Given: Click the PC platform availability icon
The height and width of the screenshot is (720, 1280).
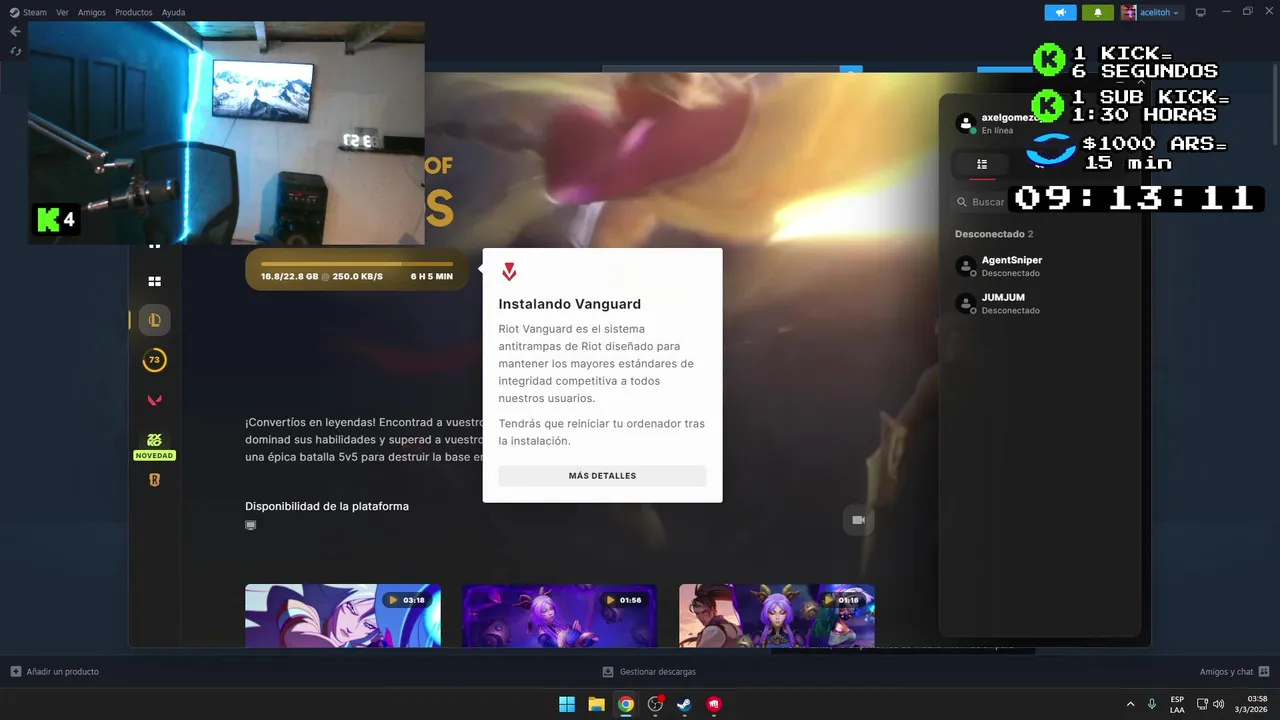Looking at the screenshot, I should pos(251,525).
